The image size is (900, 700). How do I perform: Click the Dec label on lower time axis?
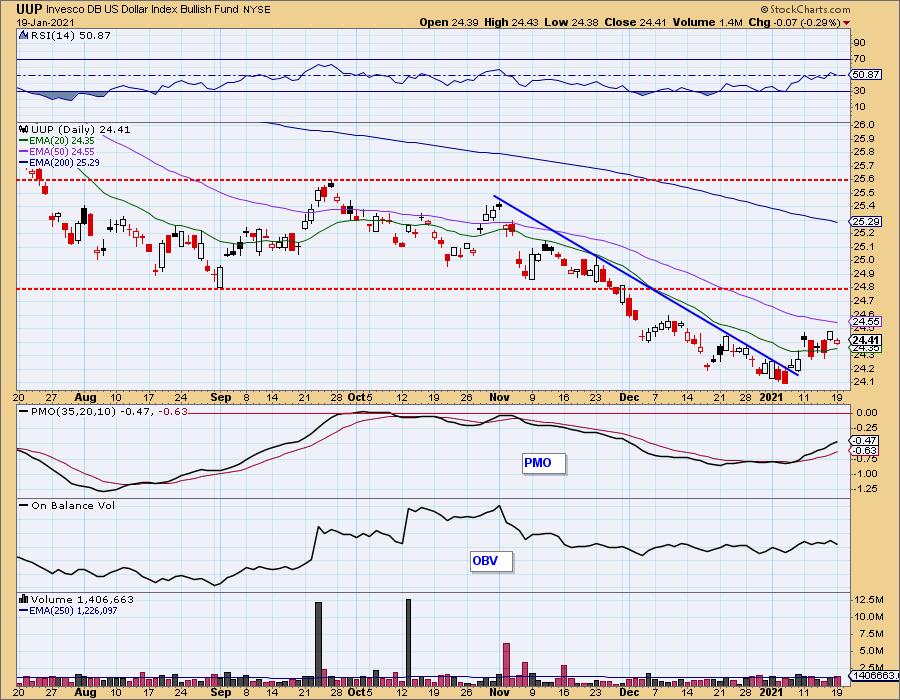629,692
